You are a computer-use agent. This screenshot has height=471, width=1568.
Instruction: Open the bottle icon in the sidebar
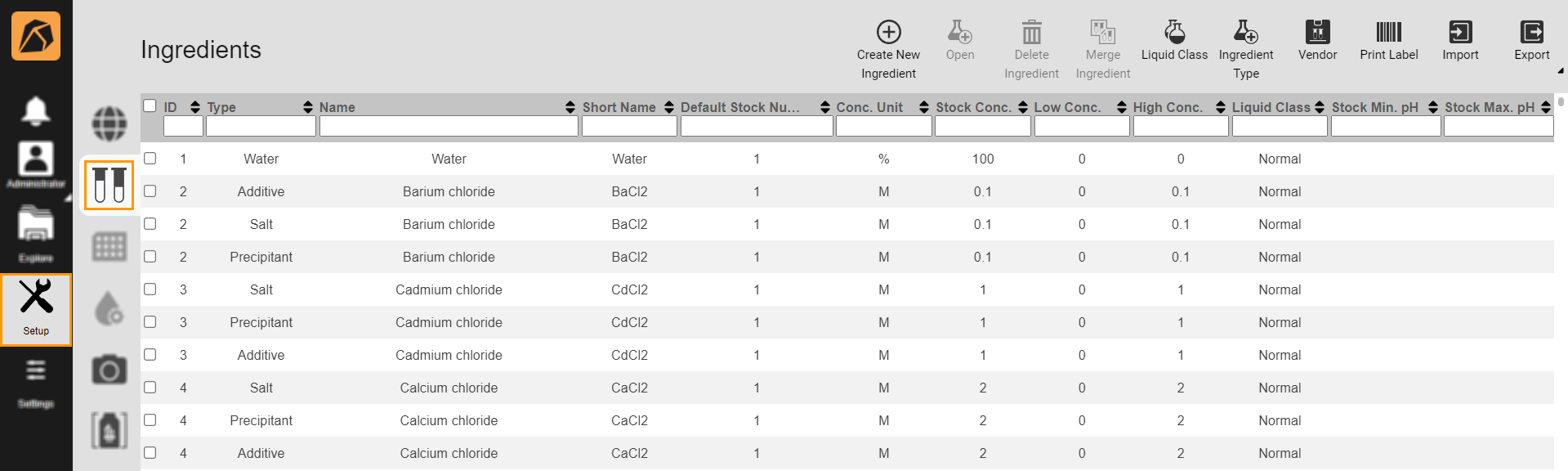point(109,430)
